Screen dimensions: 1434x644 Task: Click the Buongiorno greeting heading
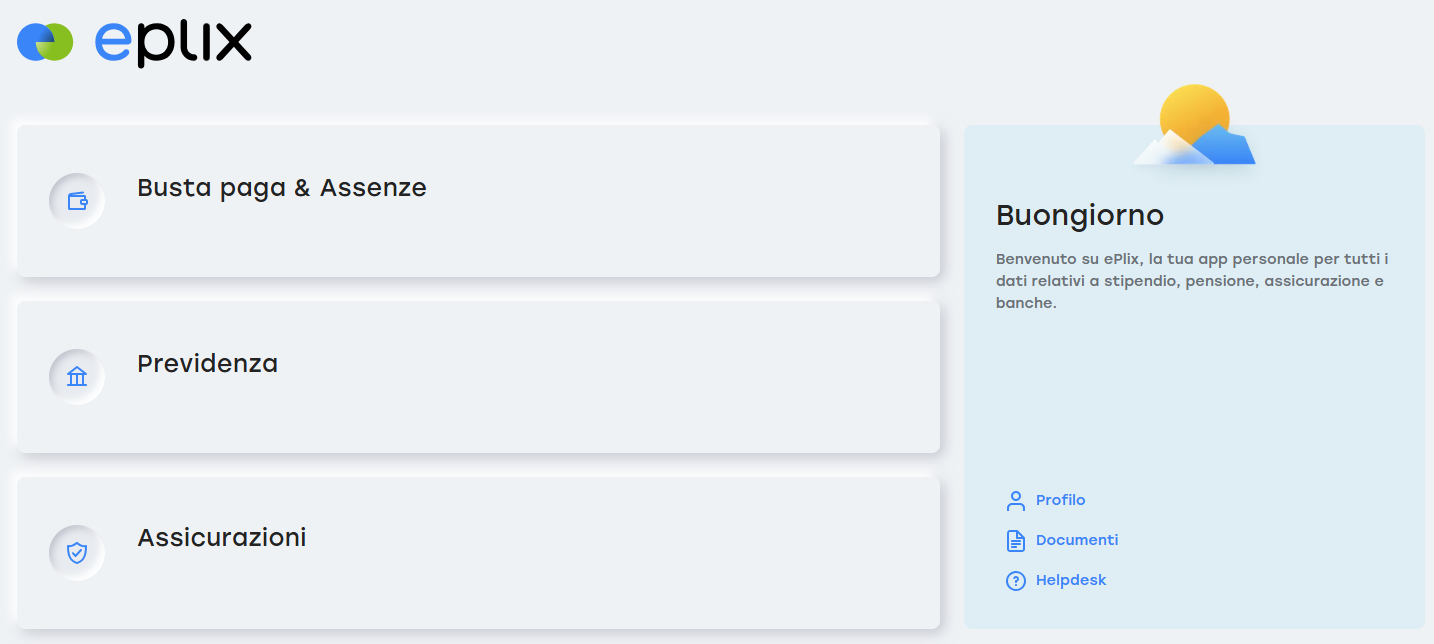1080,215
